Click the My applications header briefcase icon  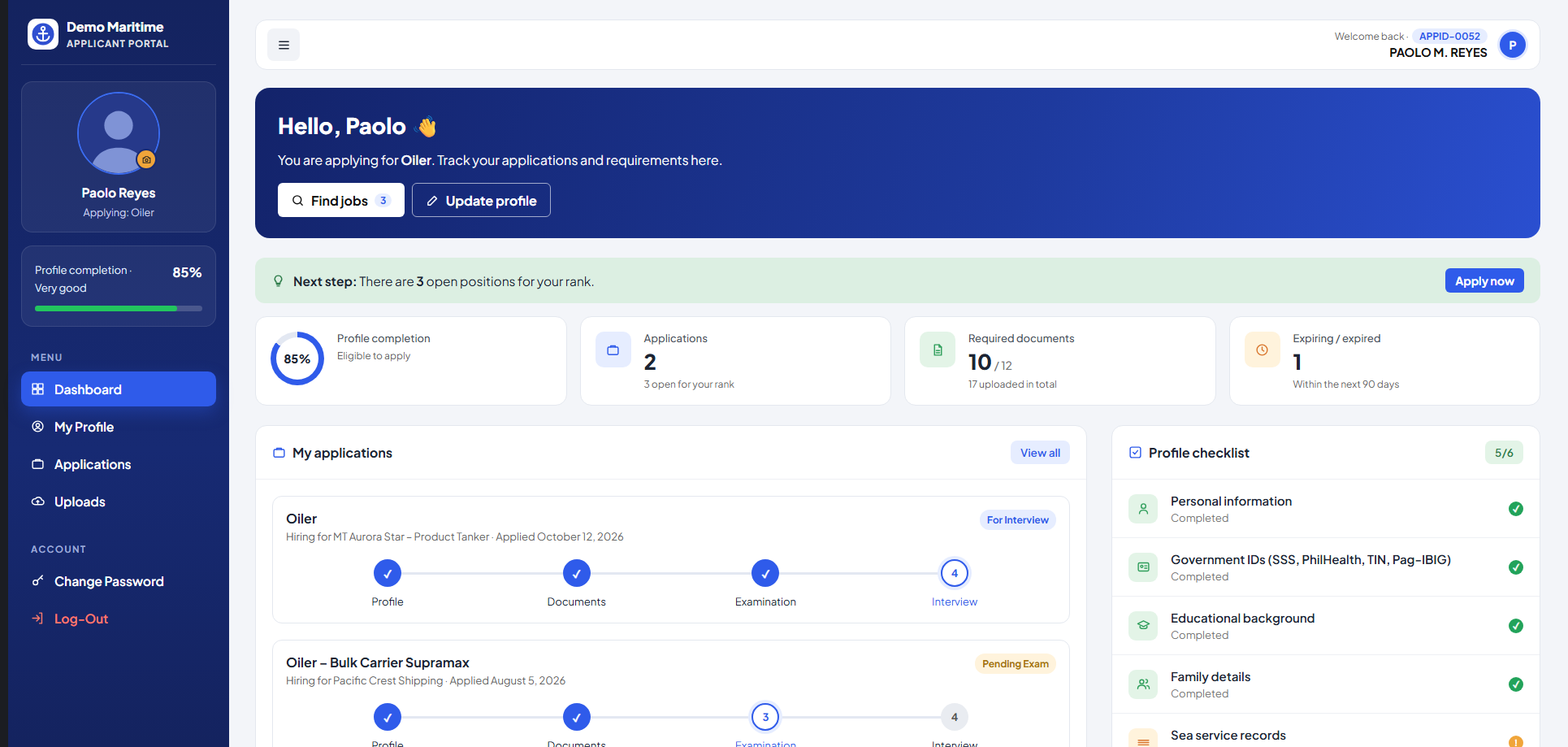pos(279,453)
